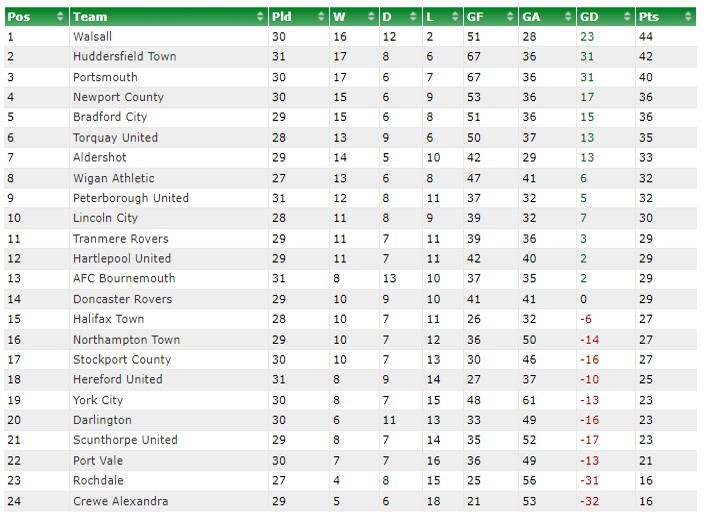Screen dimensions: 707x523
Task: Click Peterborough United team name
Action: 131,198
